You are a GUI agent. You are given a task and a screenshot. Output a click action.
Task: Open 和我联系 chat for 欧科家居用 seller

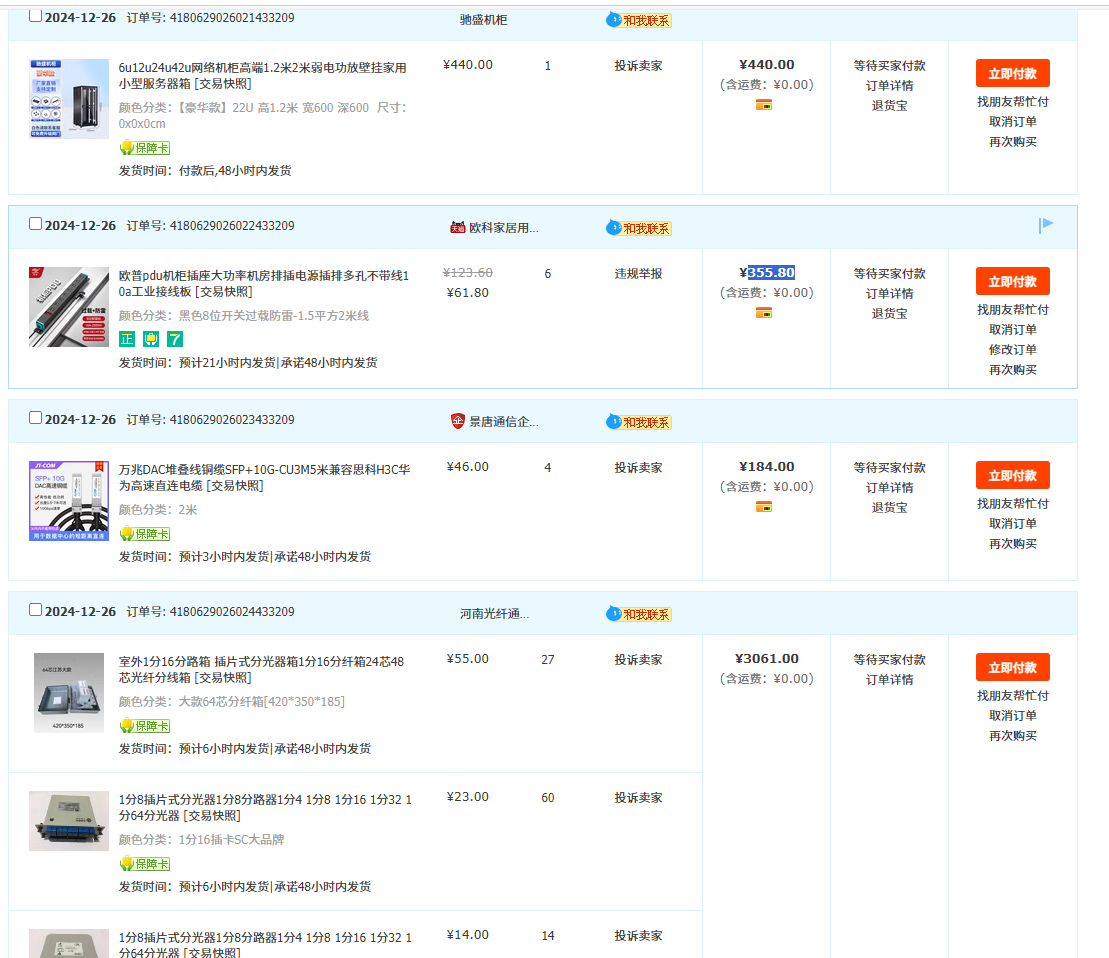(x=638, y=228)
